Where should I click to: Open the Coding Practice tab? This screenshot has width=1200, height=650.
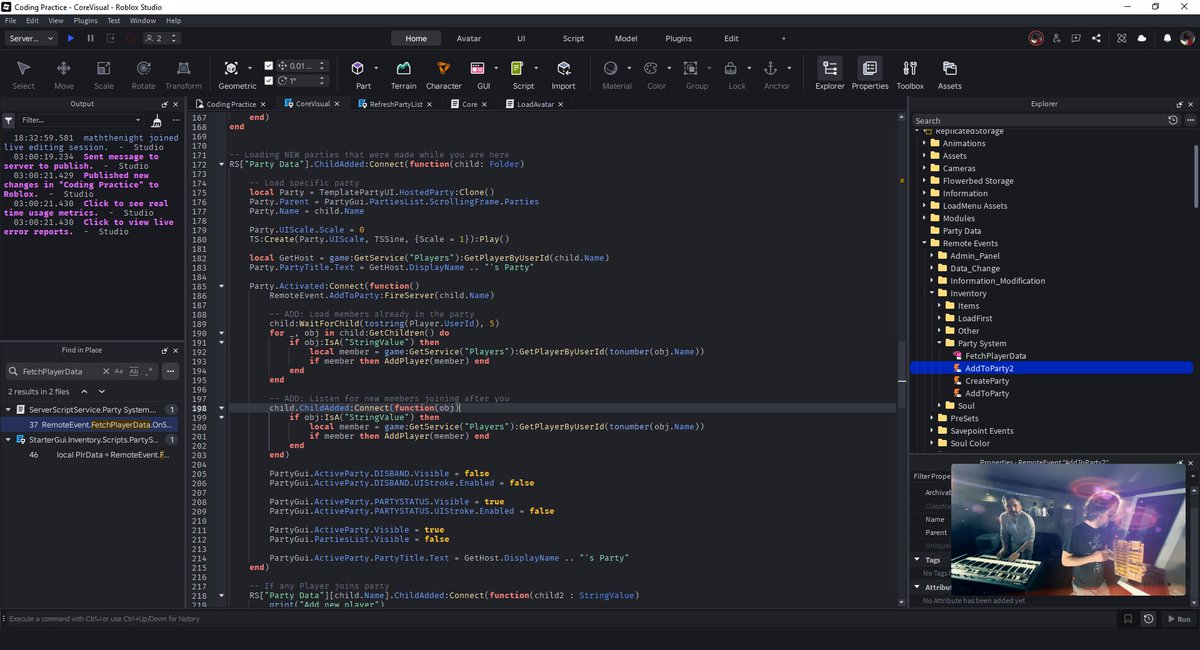coord(231,104)
